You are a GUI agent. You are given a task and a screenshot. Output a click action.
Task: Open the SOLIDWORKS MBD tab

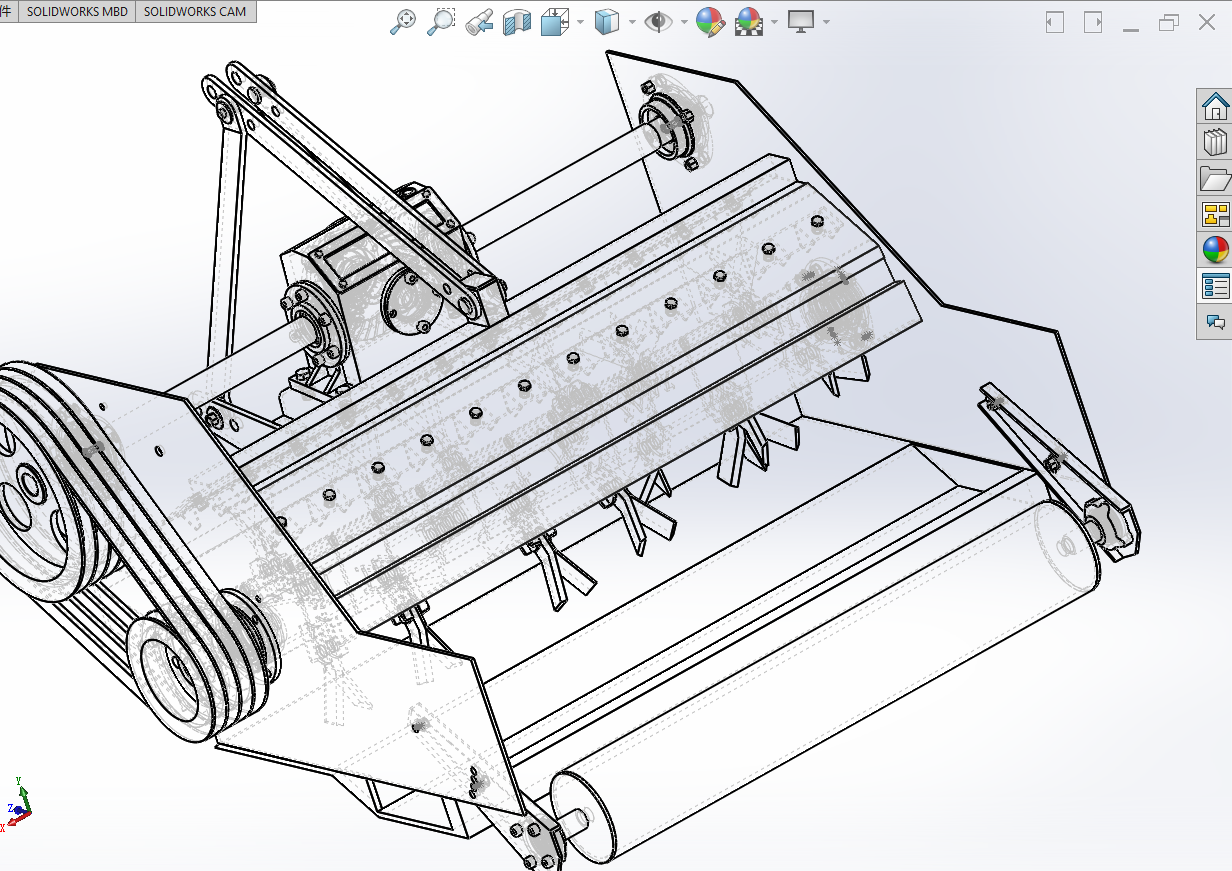pos(77,12)
